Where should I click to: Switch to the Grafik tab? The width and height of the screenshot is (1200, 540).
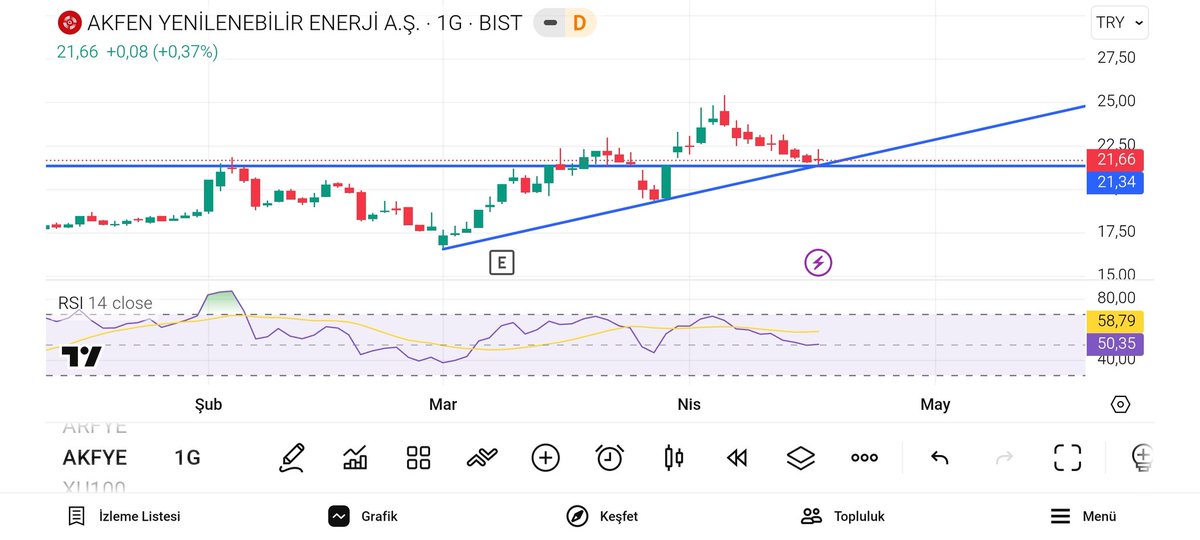tap(363, 516)
